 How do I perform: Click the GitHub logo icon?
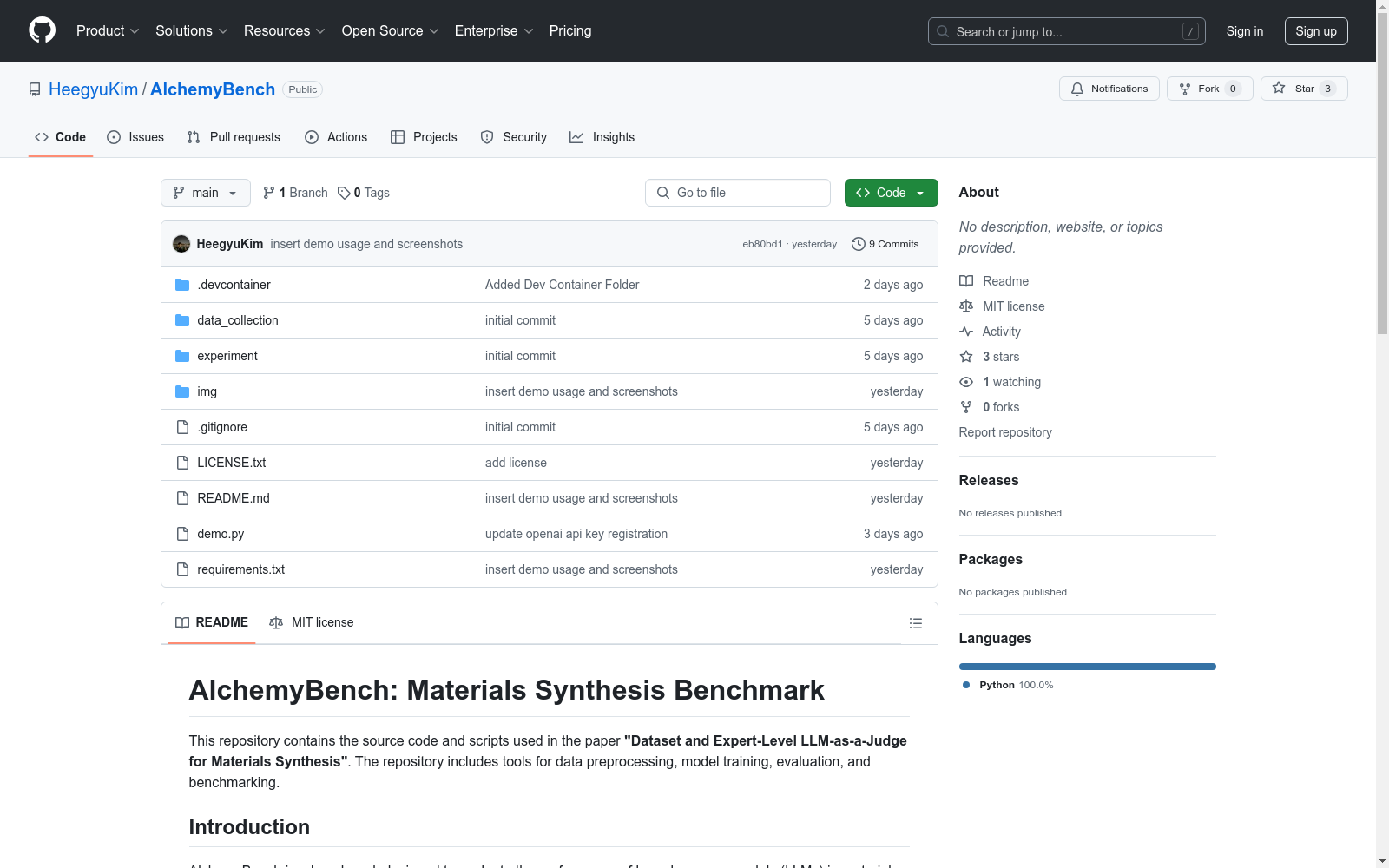[x=42, y=30]
